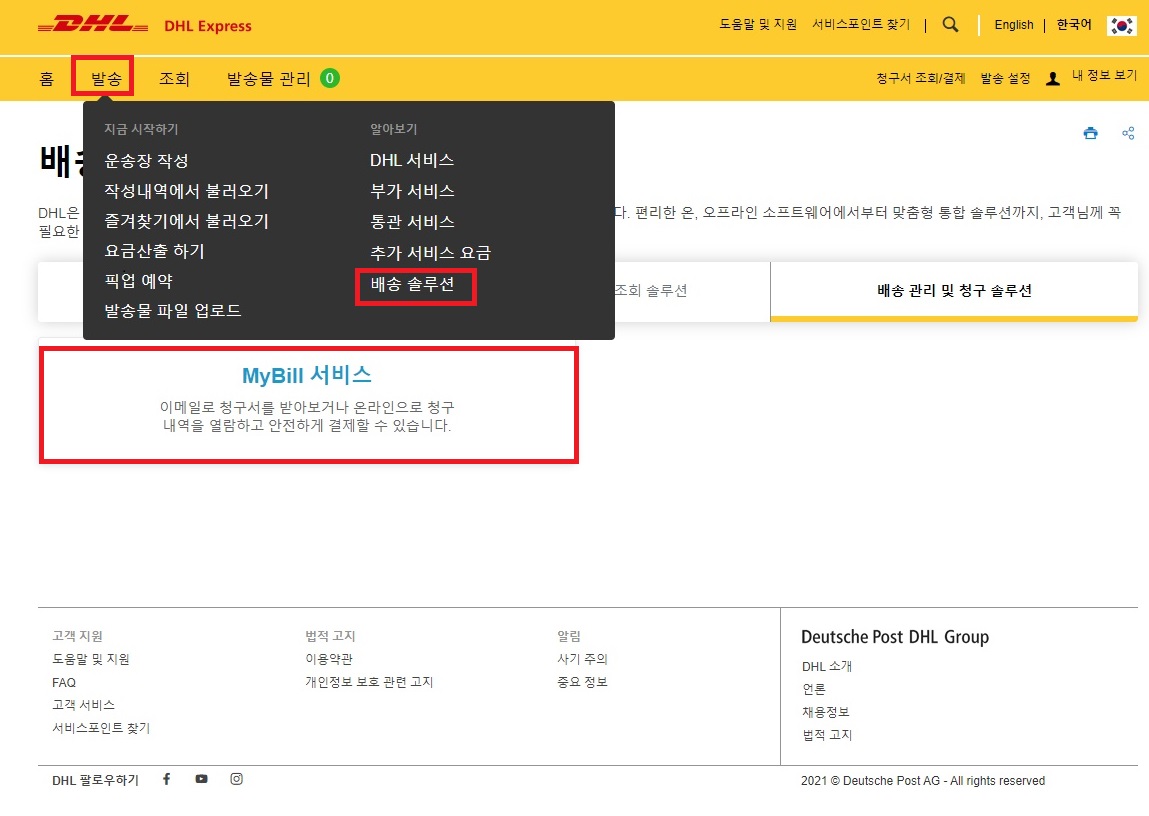Click 도움말 및 지원 in header
The image size is (1149, 816).
click(758, 24)
